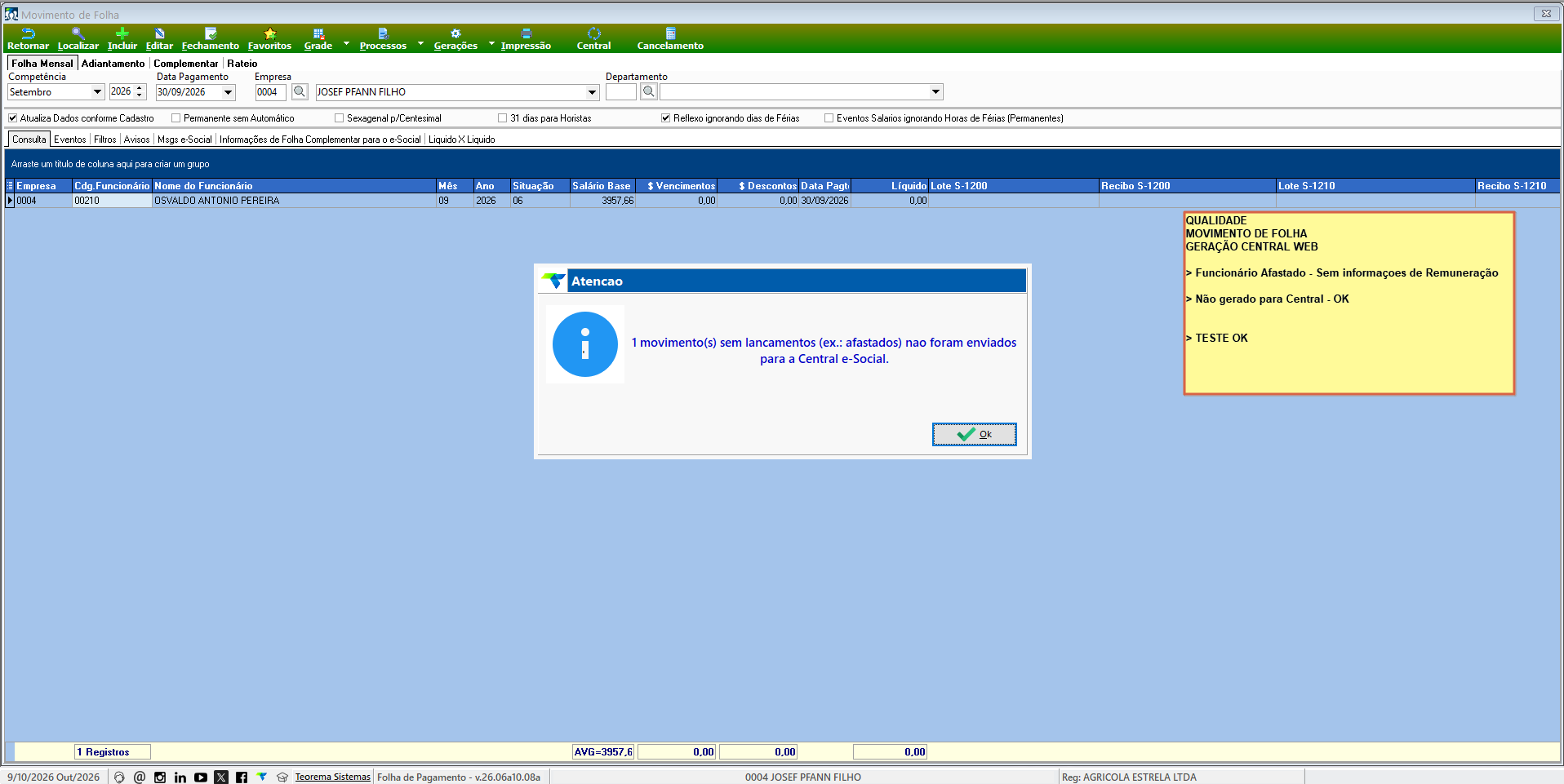The height and width of the screenshot is (784, 1564).
Task: Click the Cancelamento toolbar icon
Action: coord(670,38)
